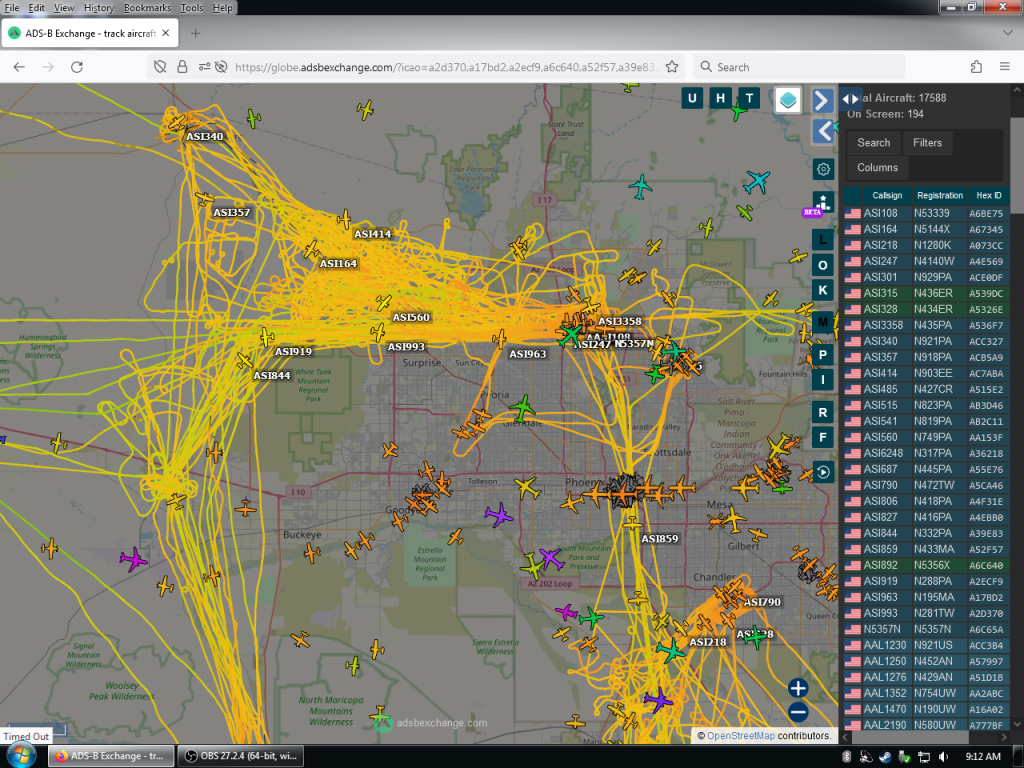Toggle the P map button
This screenshot has width=1024, height=768.
823,355
